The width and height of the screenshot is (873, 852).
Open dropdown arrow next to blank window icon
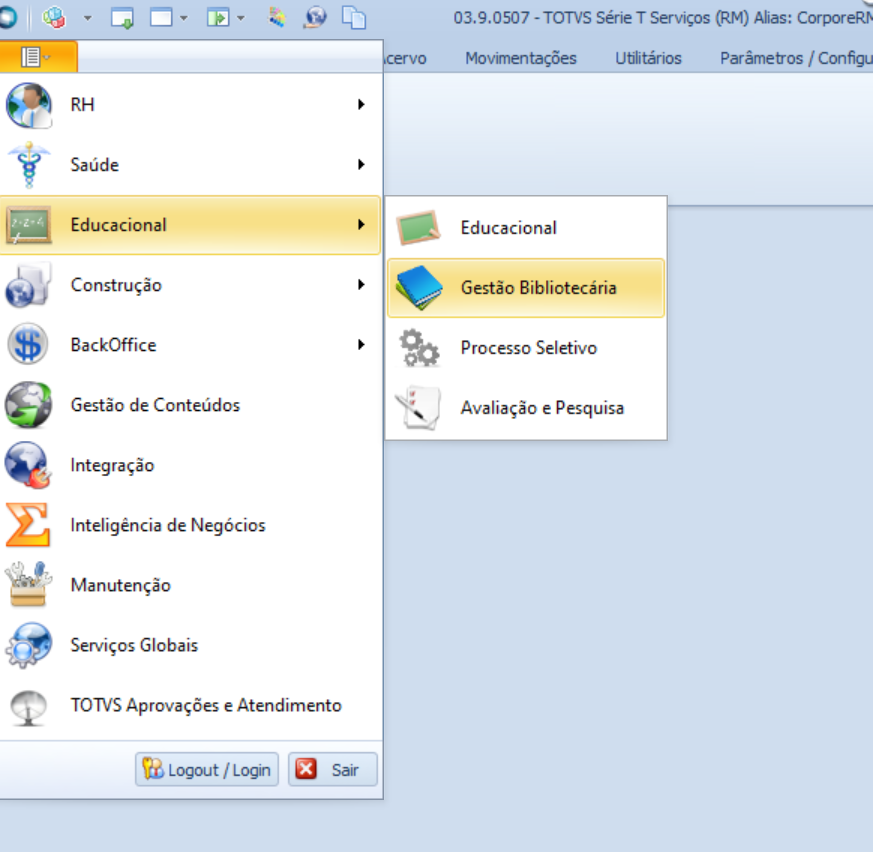184,18
